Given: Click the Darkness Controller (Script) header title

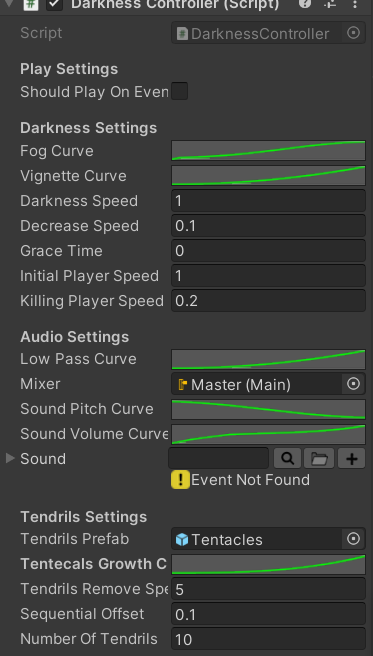Looking at the screenshot, I should pos(175,4).
